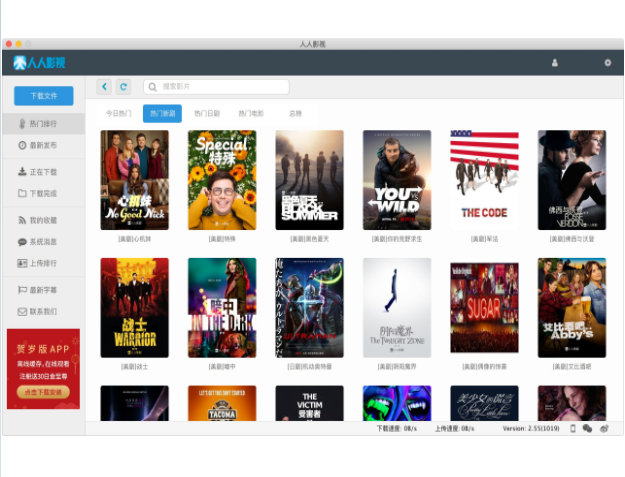The width and height of the screenshot is (625, 477).
Task: Open the Ultraman poster
Action: (309, 308)
